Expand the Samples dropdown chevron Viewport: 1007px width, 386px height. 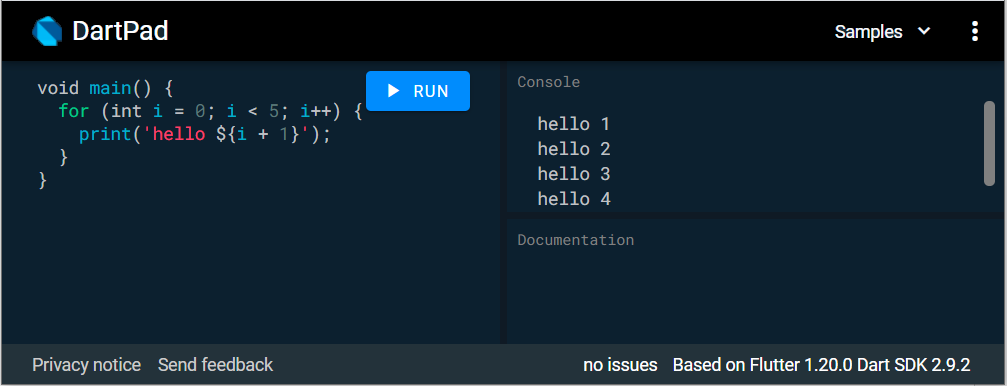[x=924, y=31]
